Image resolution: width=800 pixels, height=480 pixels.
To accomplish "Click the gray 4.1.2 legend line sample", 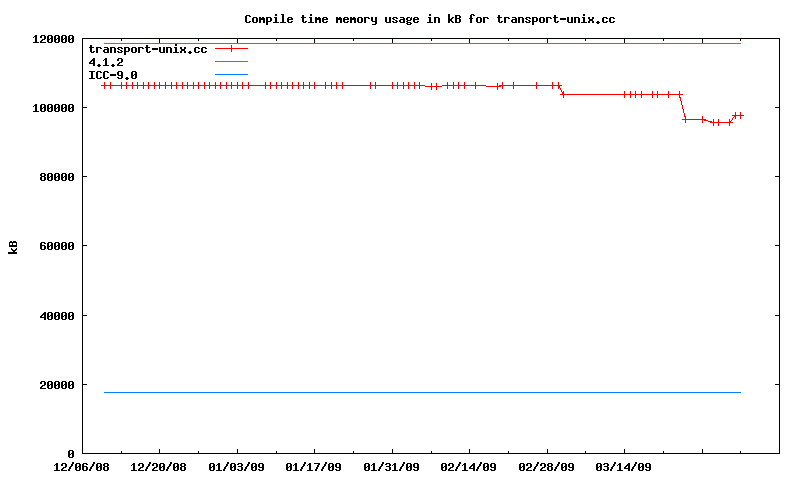I will [231, 62].
